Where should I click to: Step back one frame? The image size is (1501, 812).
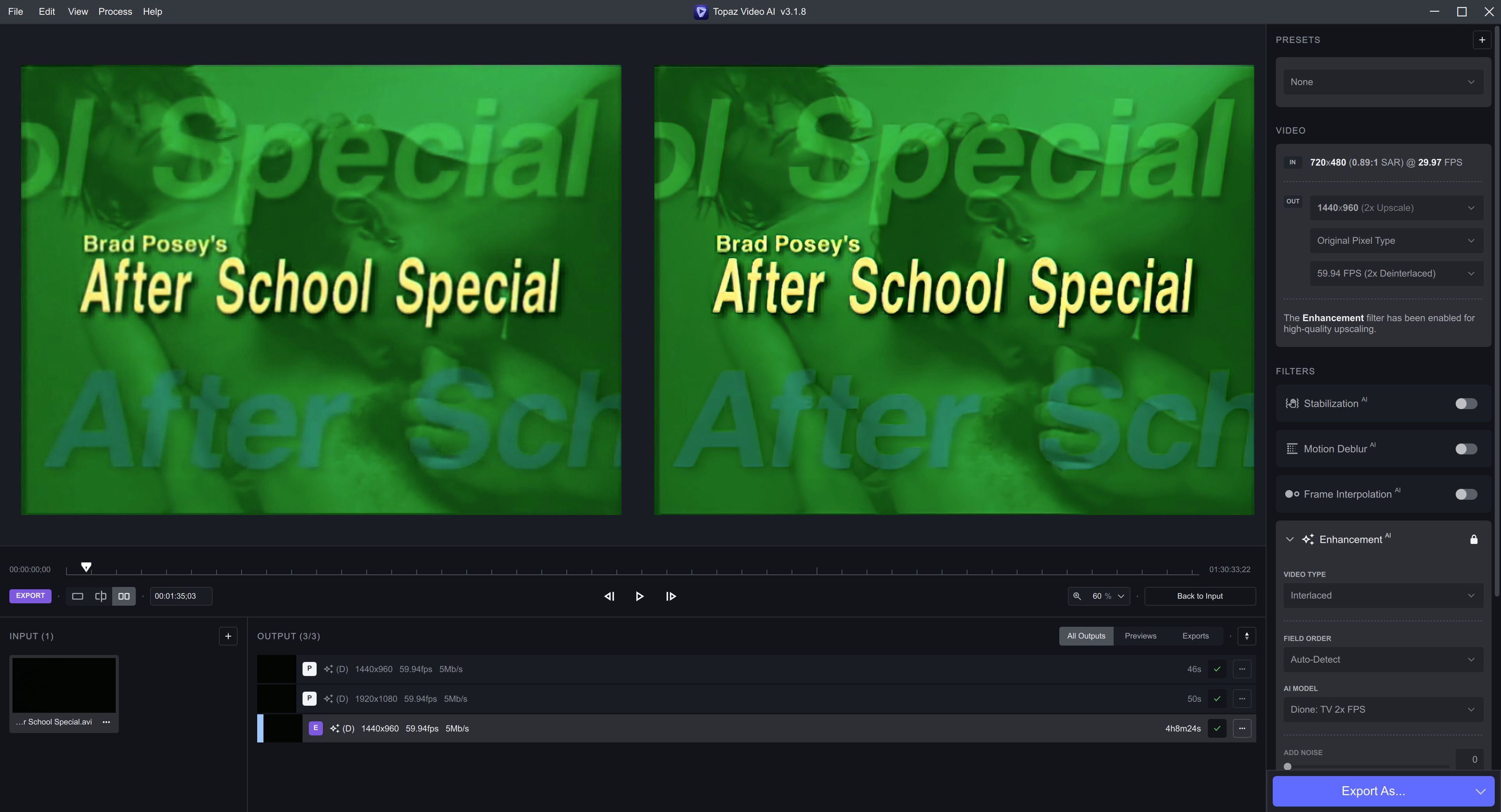pos(609,596)
